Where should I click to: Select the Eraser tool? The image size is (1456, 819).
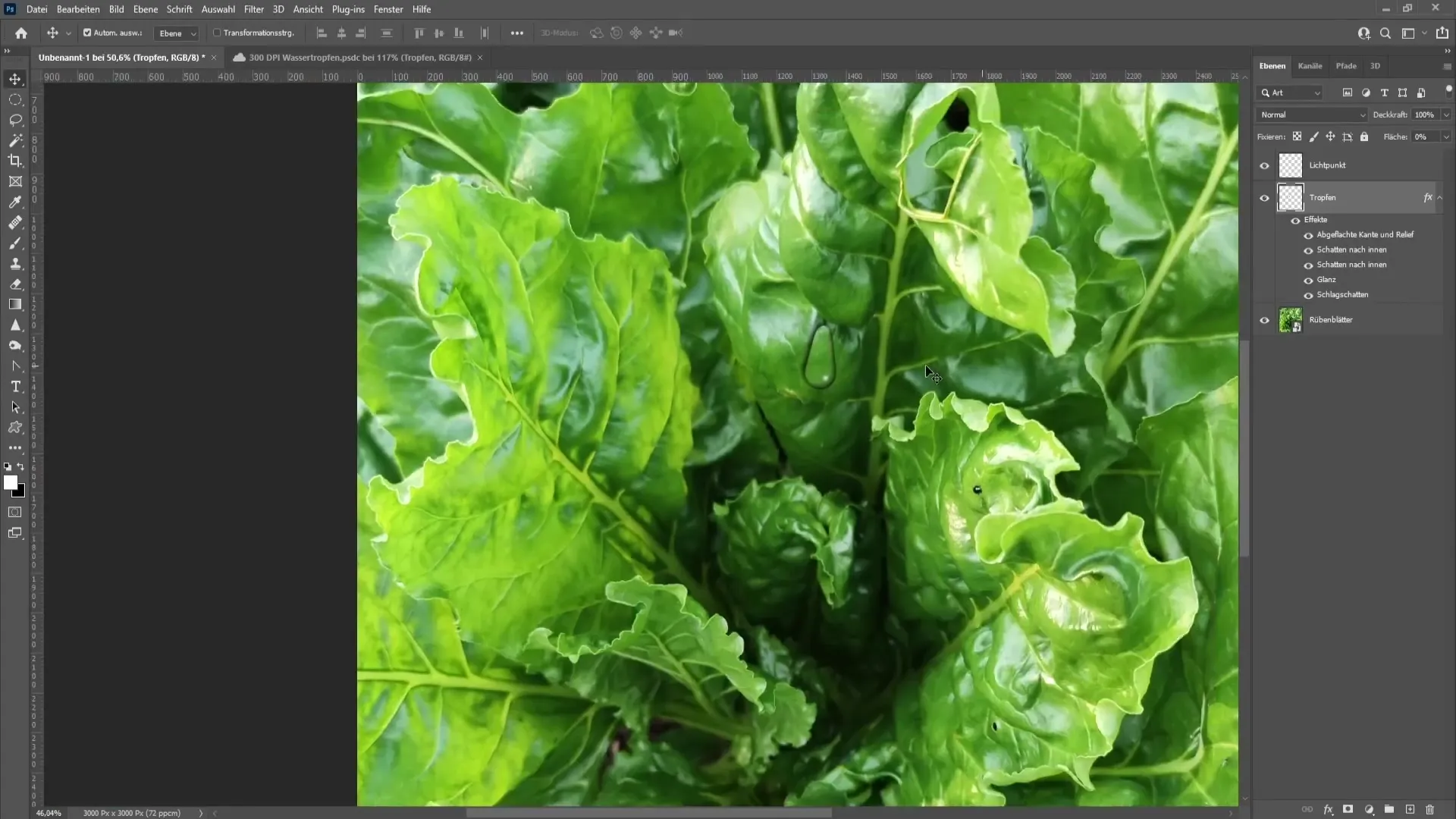(15, 284)
